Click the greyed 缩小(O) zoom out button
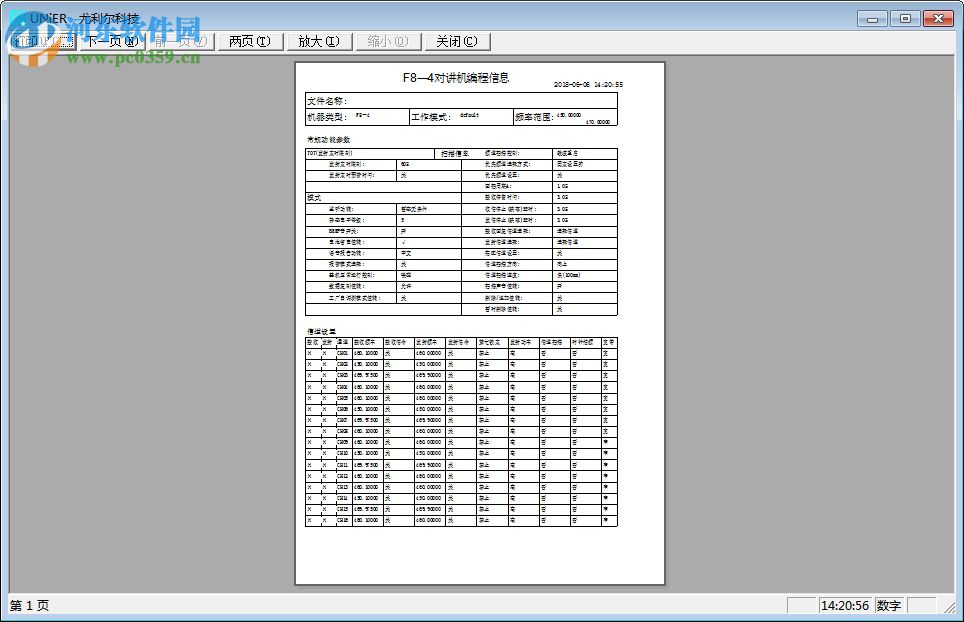Image resolution: width=964 pixels, height=622 pixels. click(388, 41)
